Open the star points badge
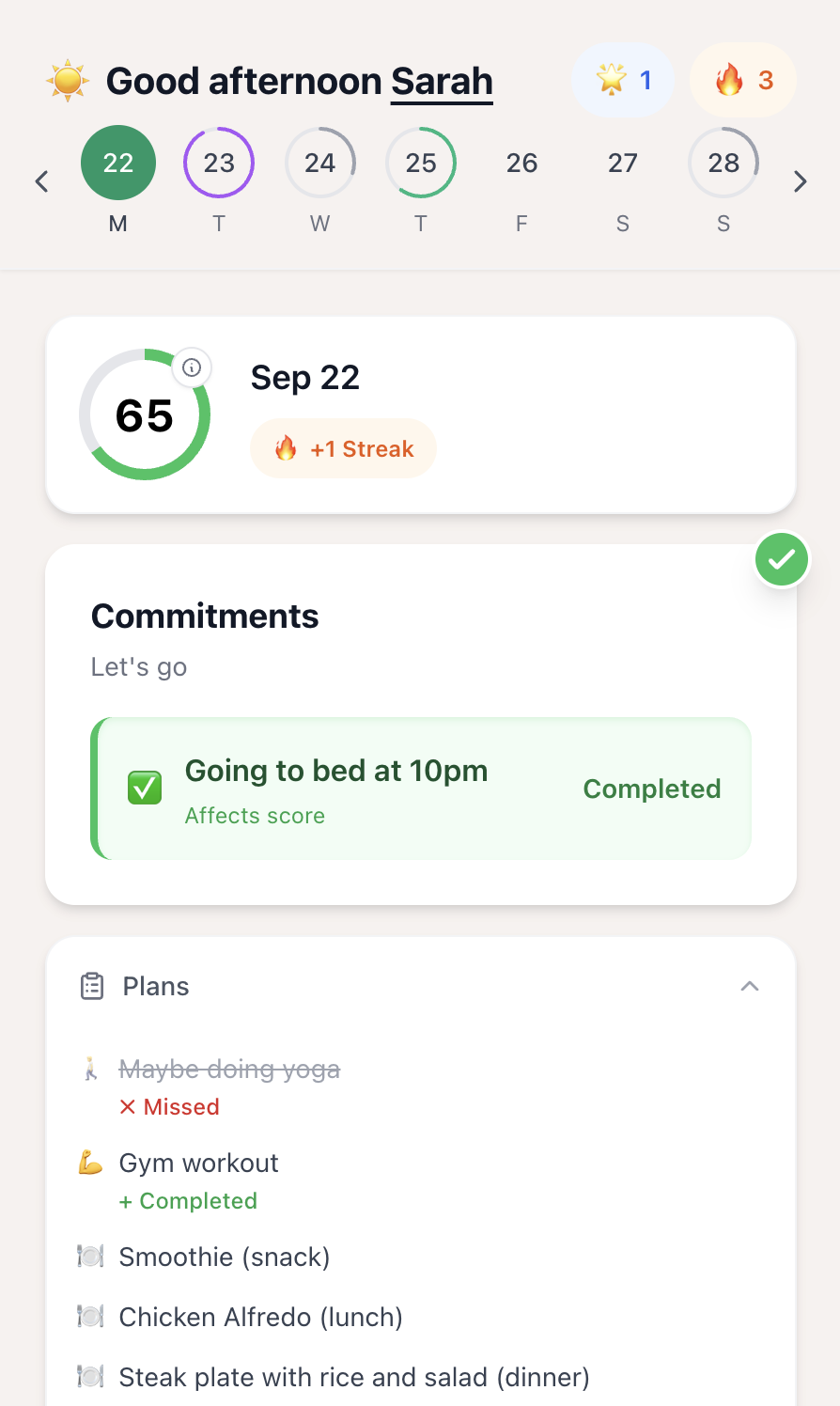The height and width of the screenshot is (1406, 840). coord(624,81)
